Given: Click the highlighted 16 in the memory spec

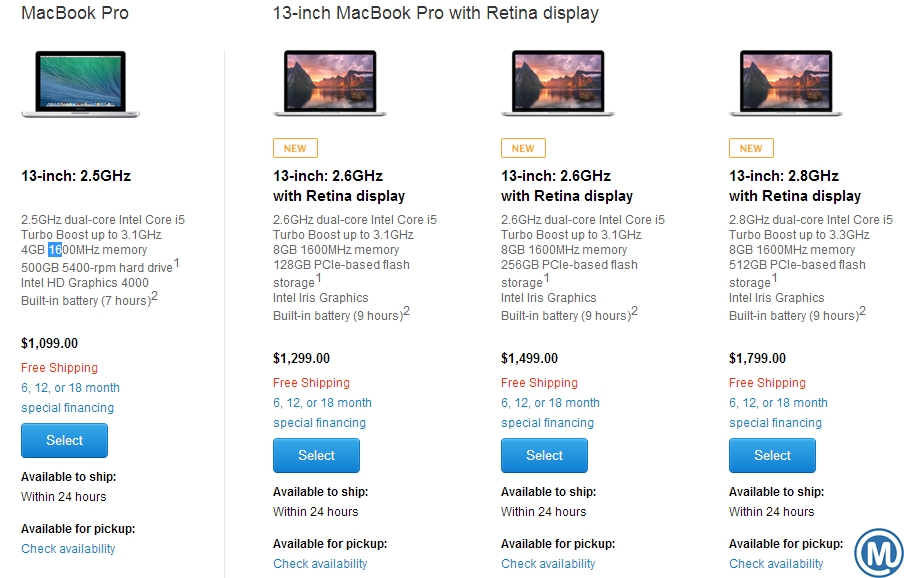Looking at the screenshot, I should 56,250.
